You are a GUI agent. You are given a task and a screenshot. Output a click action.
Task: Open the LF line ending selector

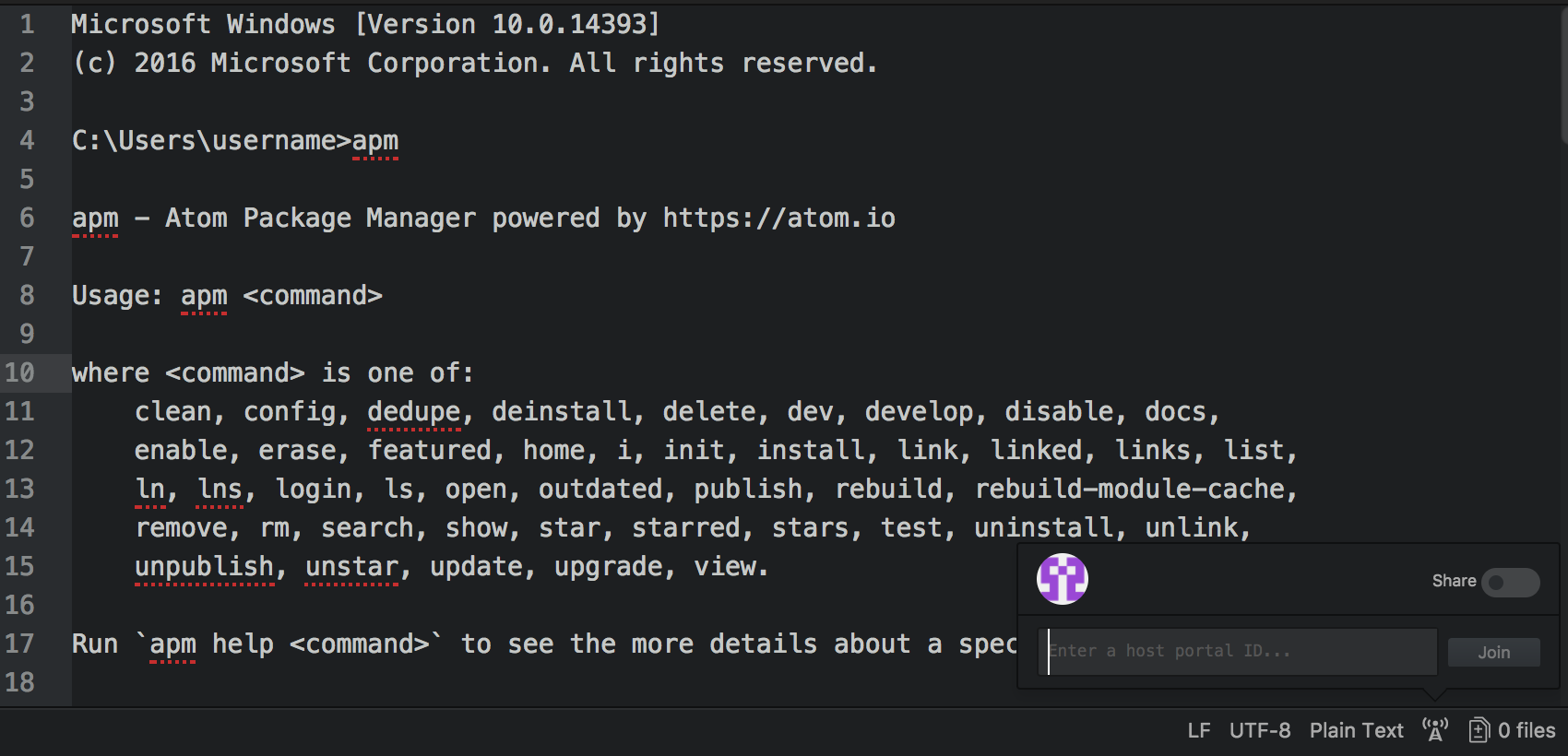point(1198,730)
